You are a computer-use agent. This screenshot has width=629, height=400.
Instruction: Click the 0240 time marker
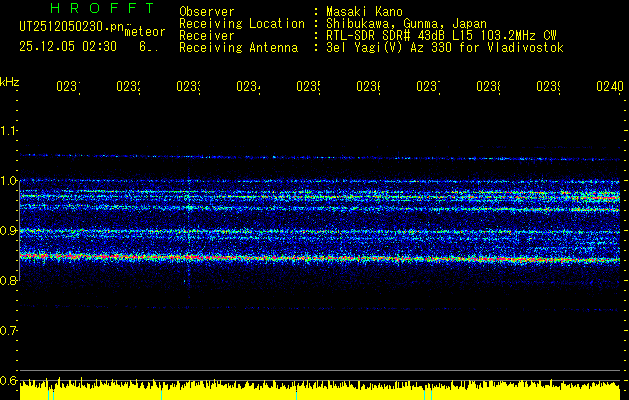(608, 87)
